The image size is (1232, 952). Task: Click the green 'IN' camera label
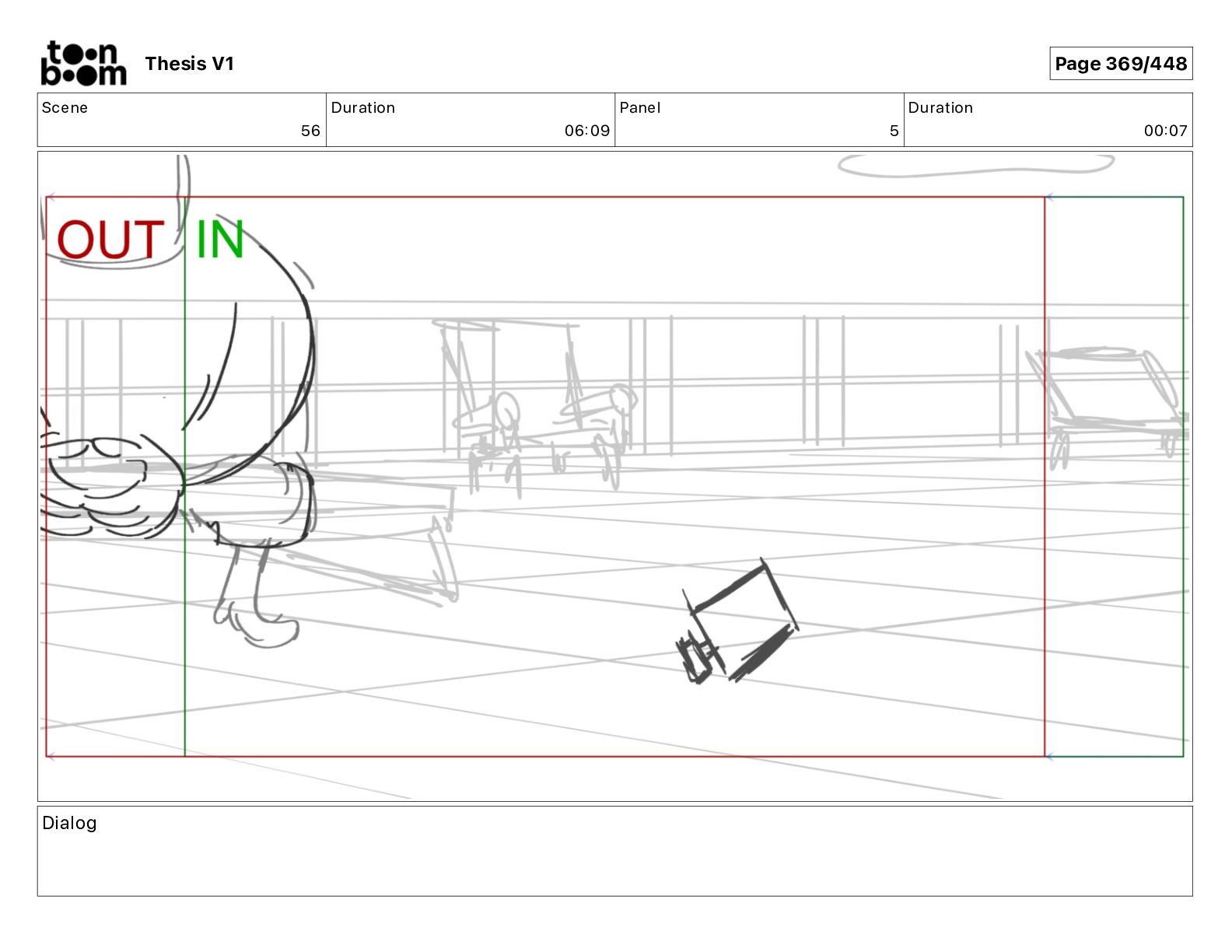[219, 240]
